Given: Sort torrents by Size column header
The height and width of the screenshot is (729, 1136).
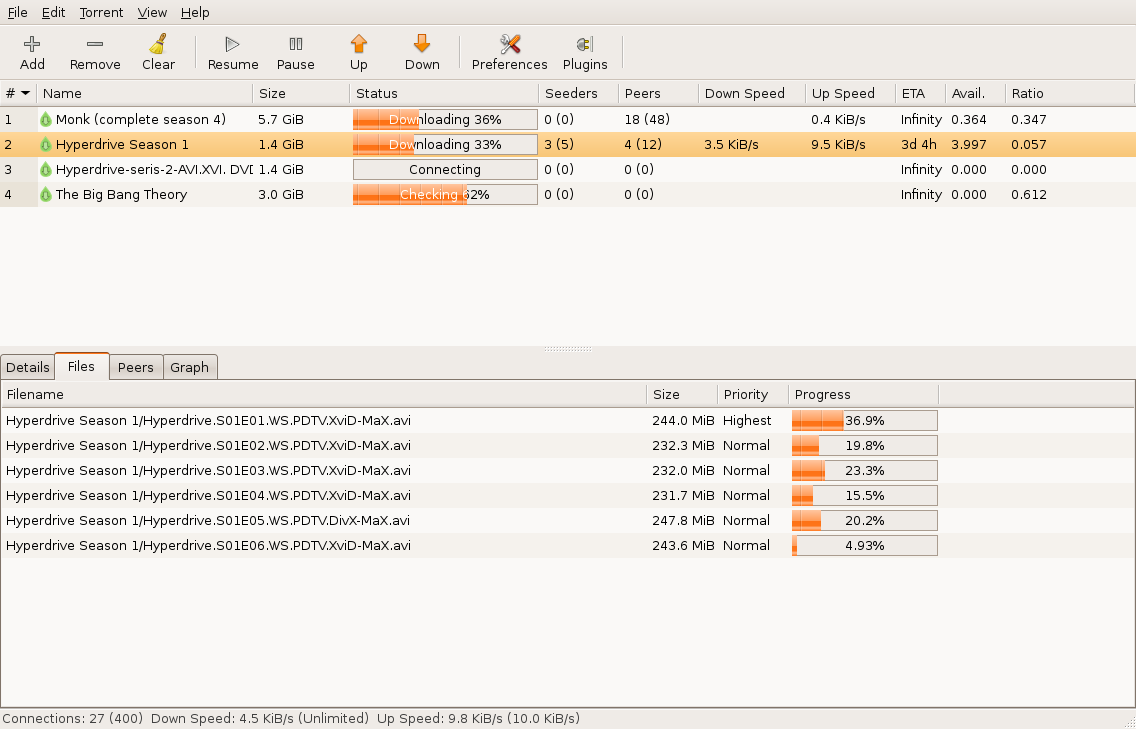Looking at the screenshot, I should pos(301,93).
